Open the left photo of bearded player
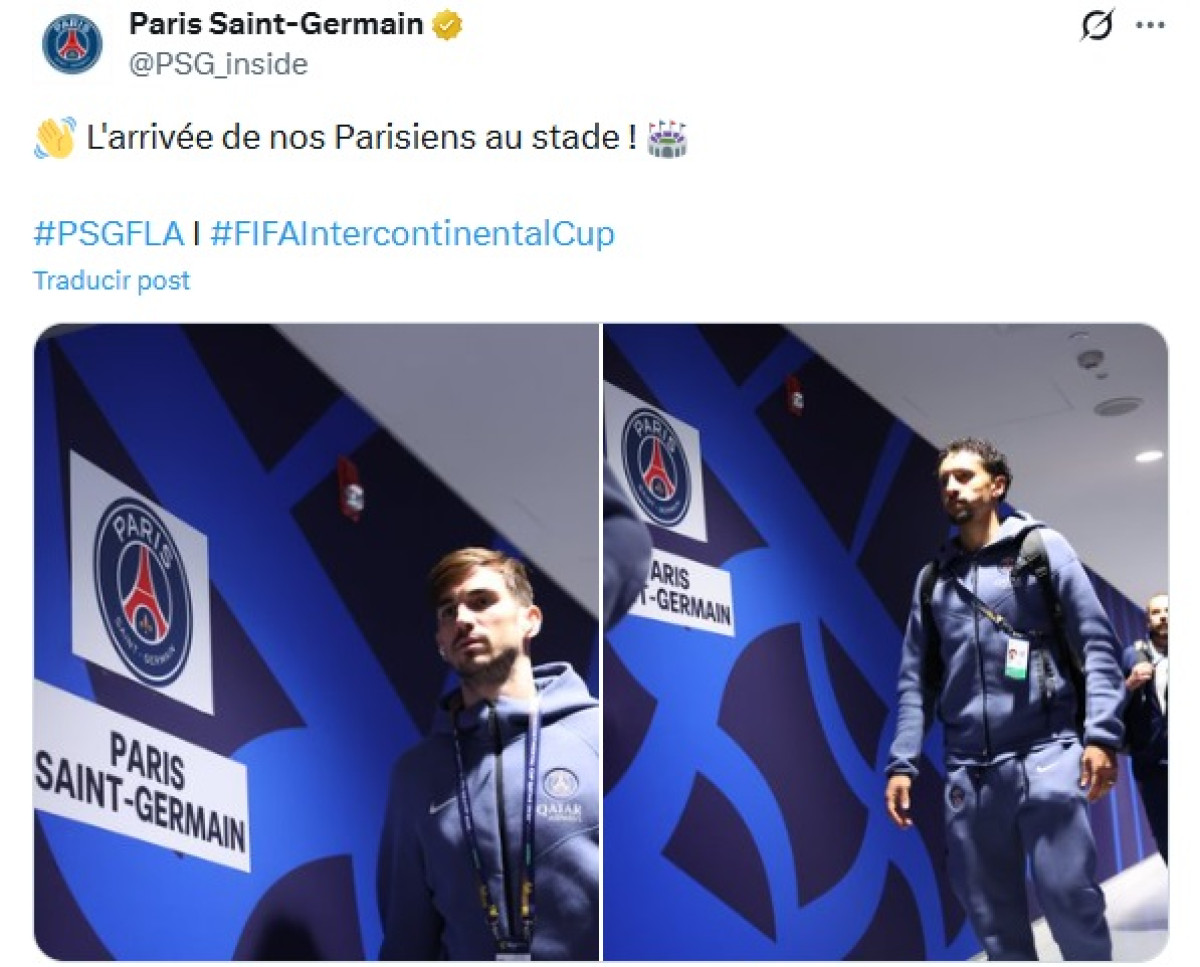 316,642
